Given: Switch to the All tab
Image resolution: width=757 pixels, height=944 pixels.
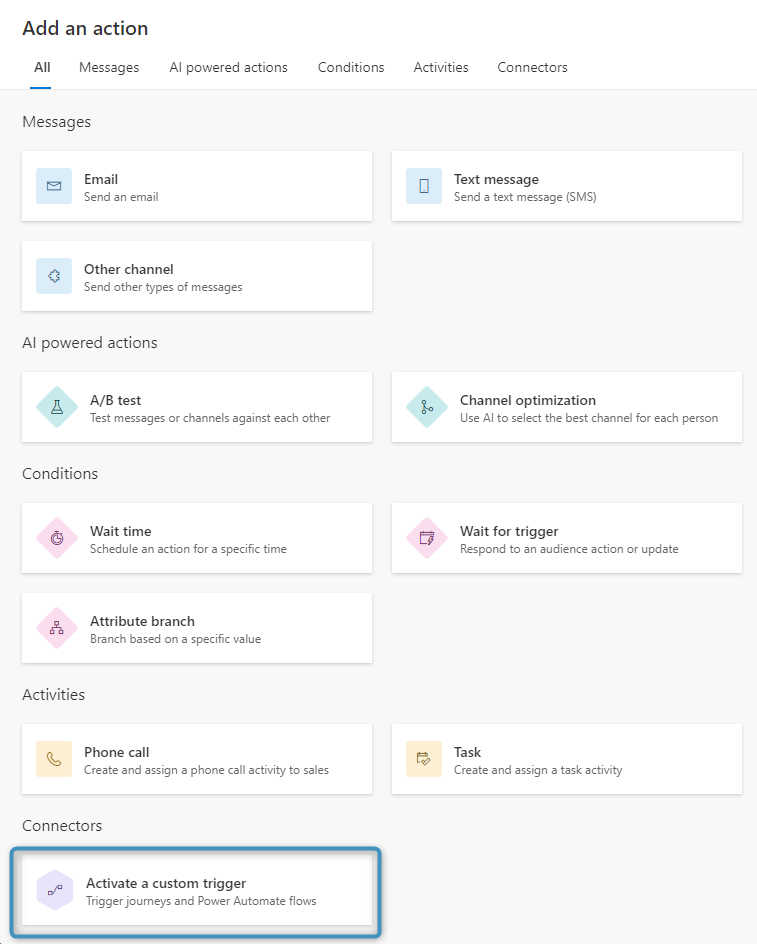Looking at the screenshot, I should coord(42,67).
